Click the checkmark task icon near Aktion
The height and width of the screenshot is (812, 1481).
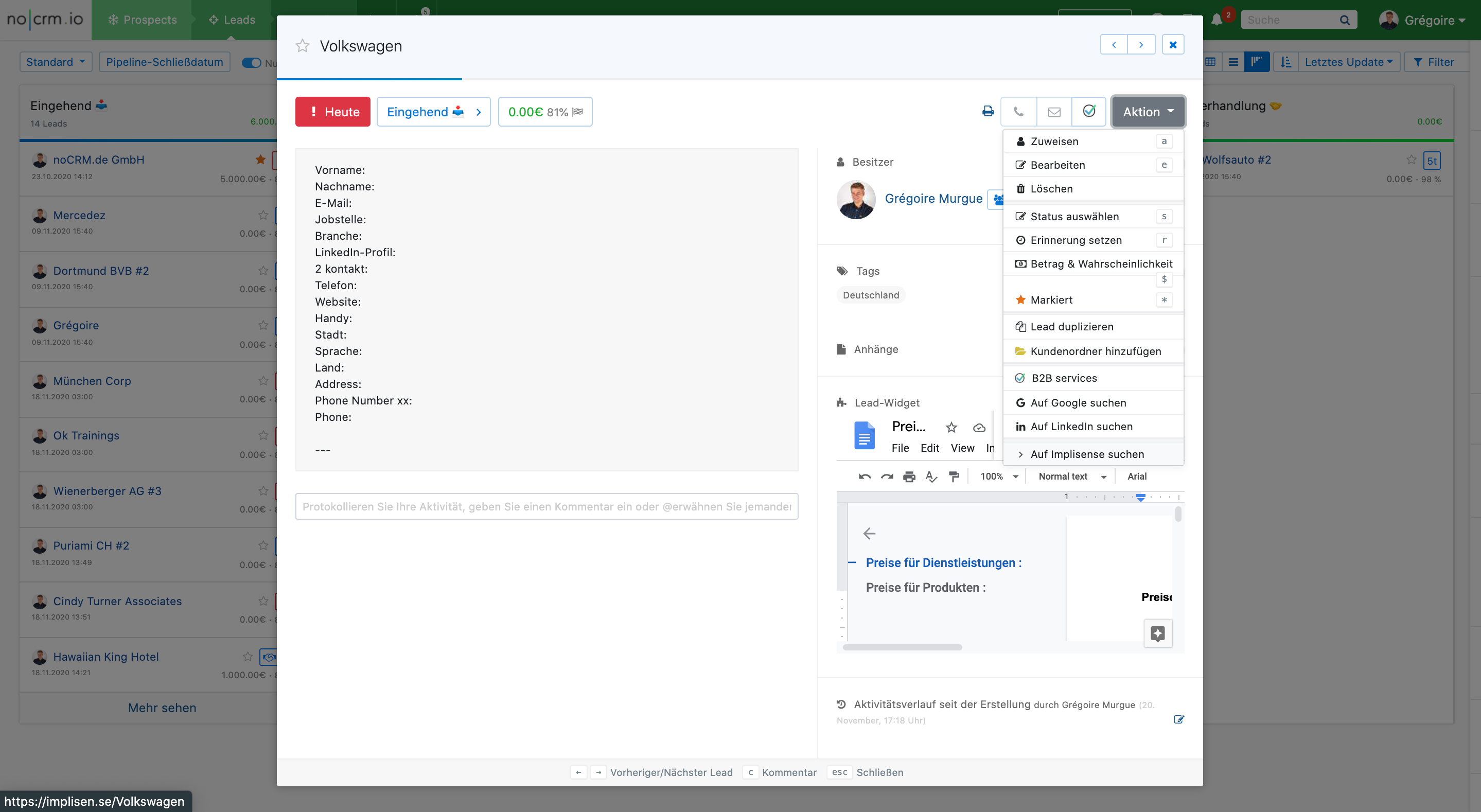pyautogui.click(x=1089, y=112)
